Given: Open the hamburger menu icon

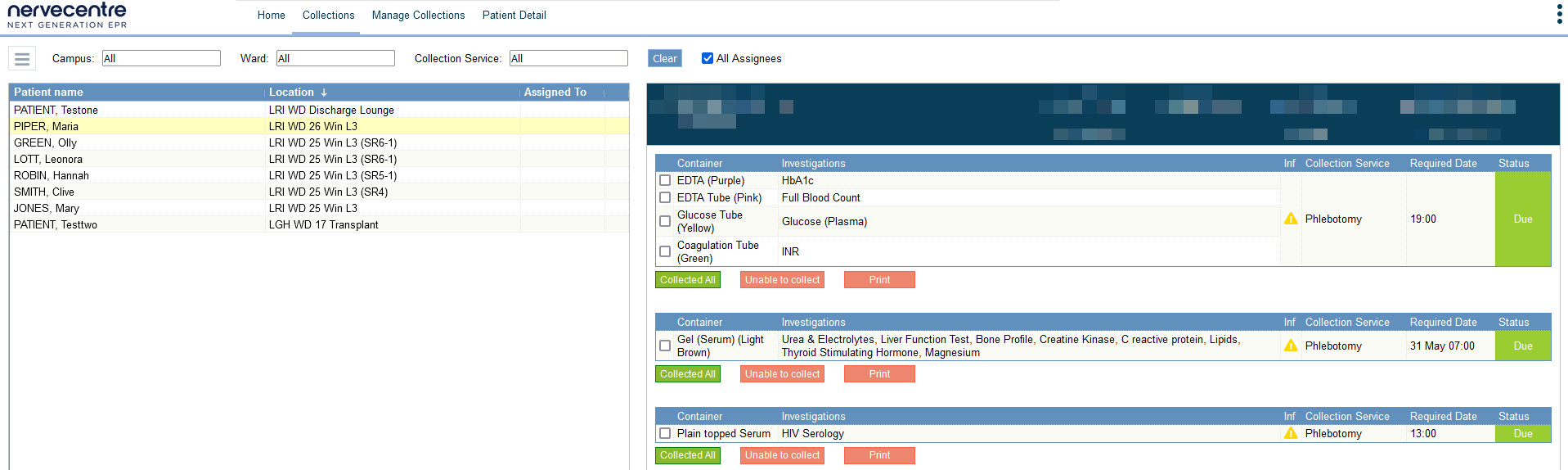Looking at the screenshot, I should click(x=22, y=59).
